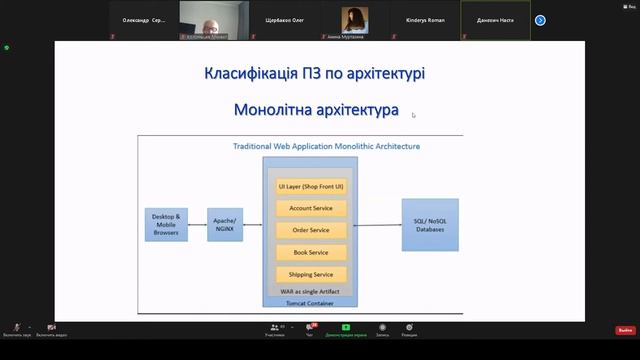Click the green encryption shield icon
640x360 pixels.
click(7, 48)
